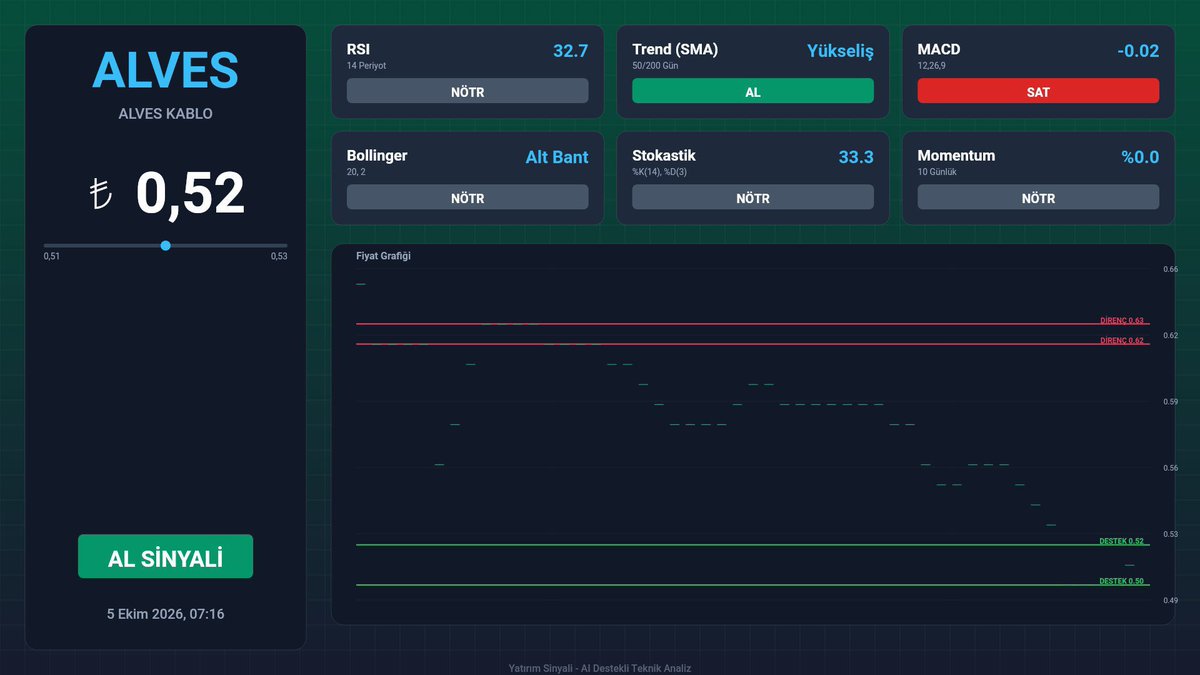Select the RSI value 32.7

tap(570, 50)
